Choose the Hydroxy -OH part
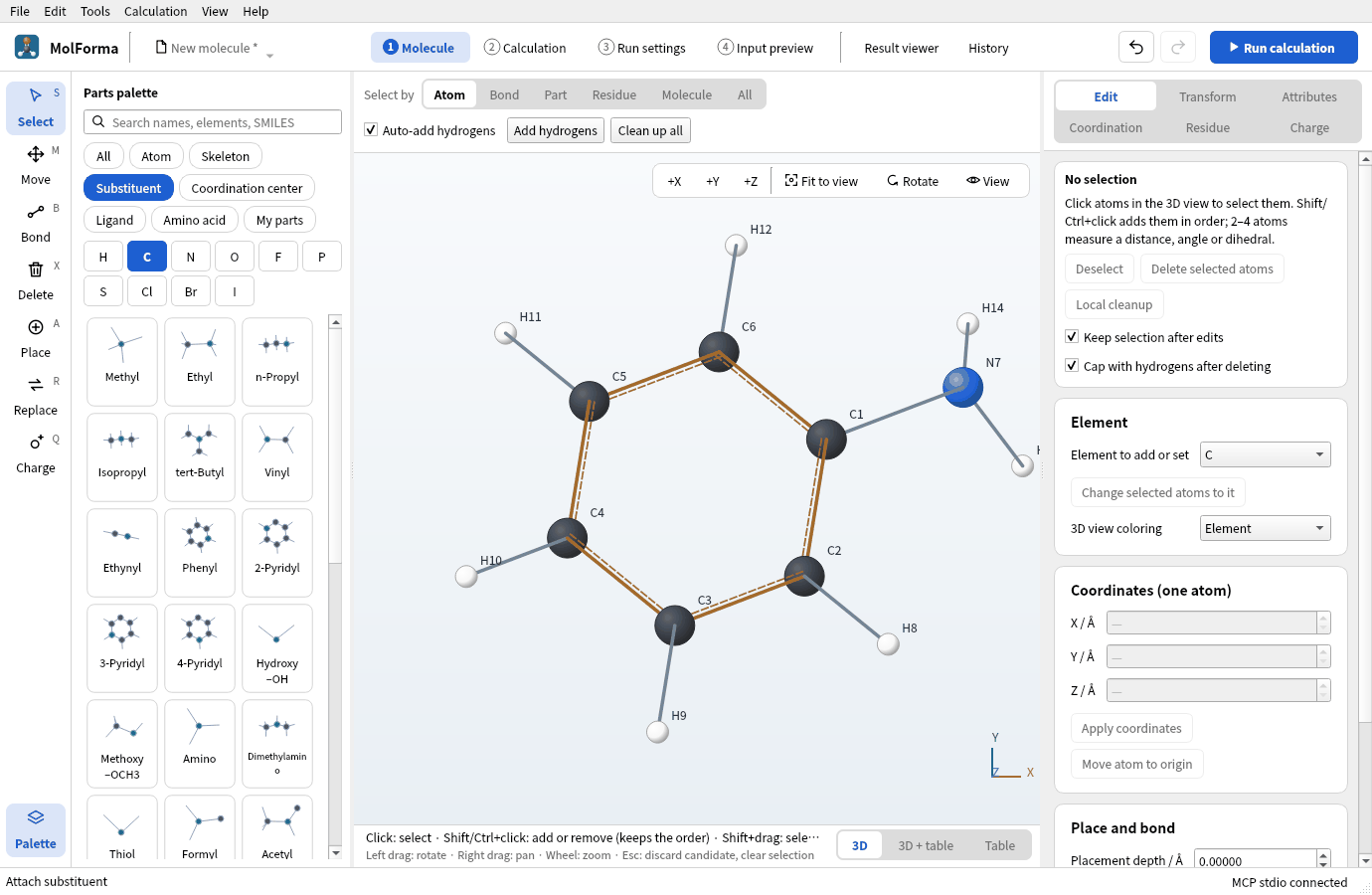This screenshot has width=1372, height=895. (277, 647)
